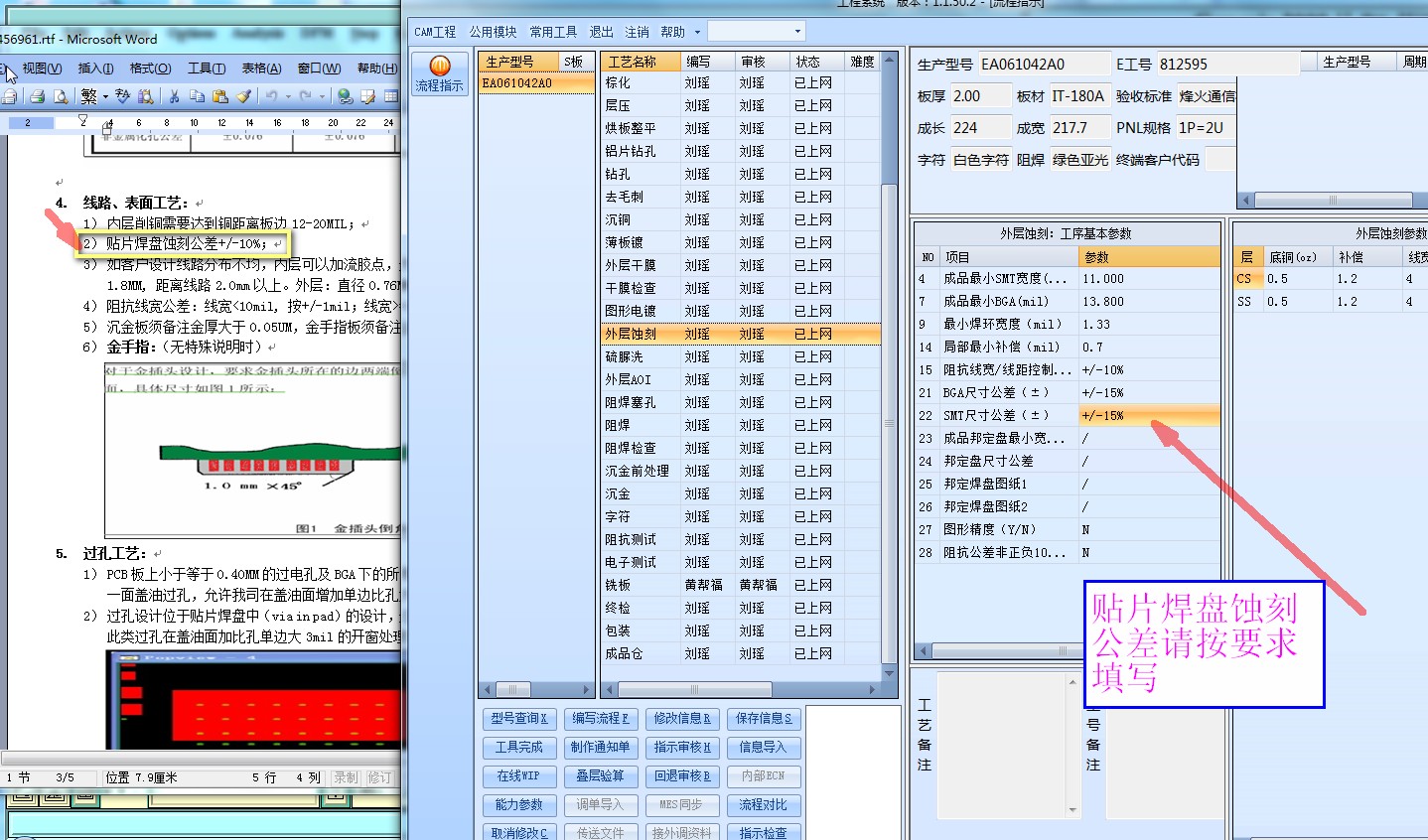
Task: Click the 在线WIP button
Action: [519, 775]
